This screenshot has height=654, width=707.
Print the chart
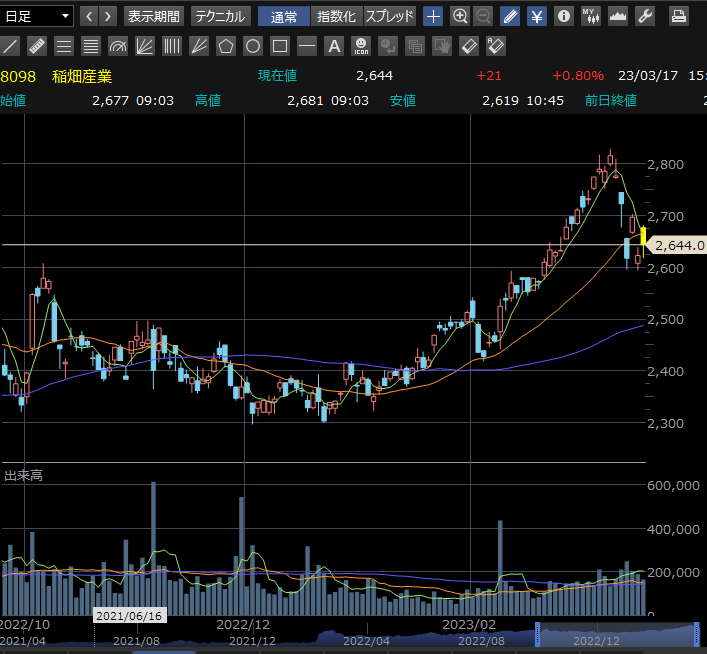679,17
